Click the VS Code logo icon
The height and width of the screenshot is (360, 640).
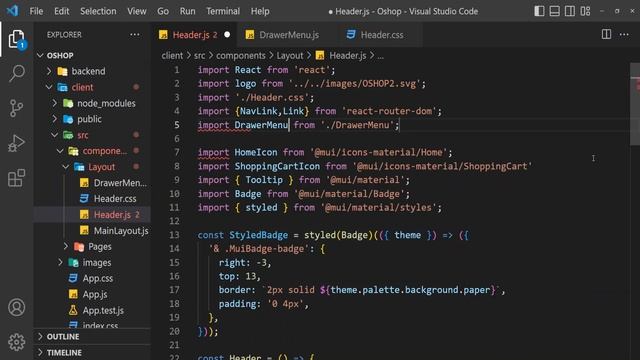12,11
